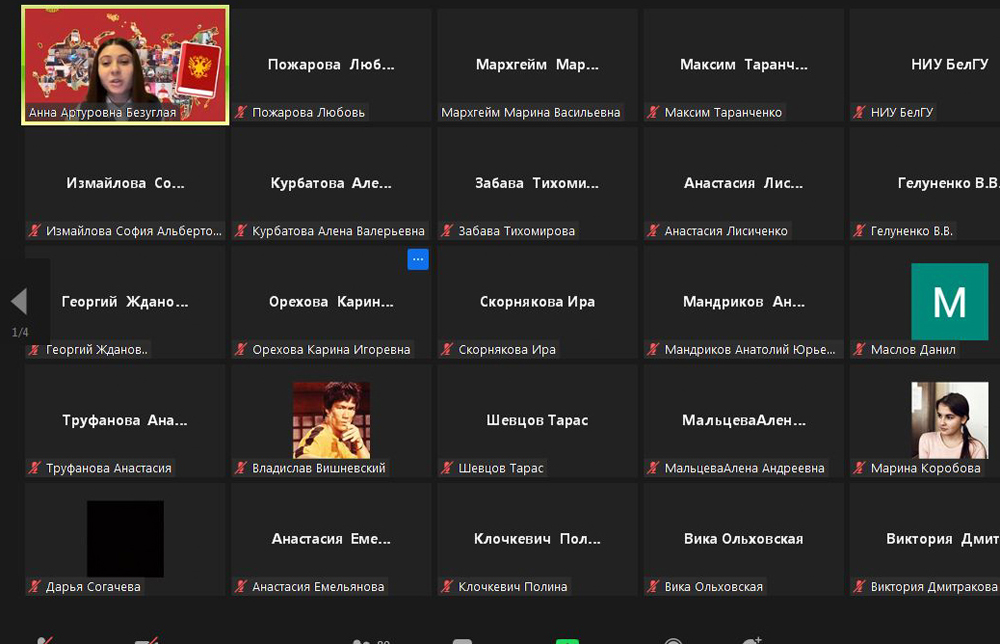
Task: Click muted mic icon beside Клочкевич Полина
Action: 447,587
